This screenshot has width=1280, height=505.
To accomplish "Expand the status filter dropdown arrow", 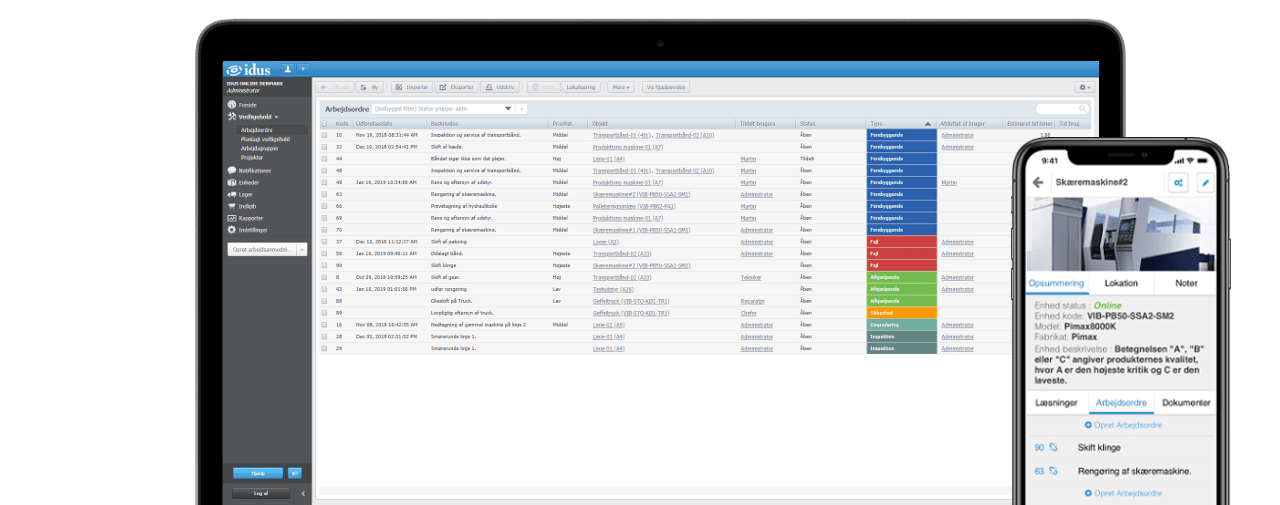I will click(x=508, y=108).
